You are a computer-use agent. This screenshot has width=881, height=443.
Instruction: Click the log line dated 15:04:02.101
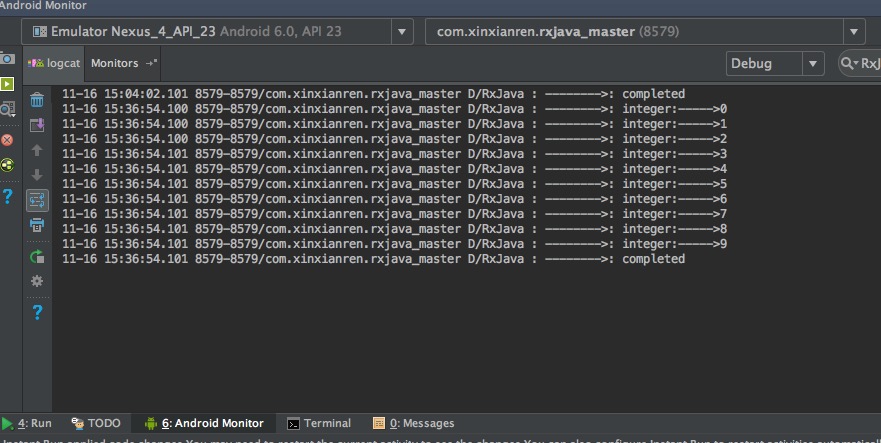(374, 94)
